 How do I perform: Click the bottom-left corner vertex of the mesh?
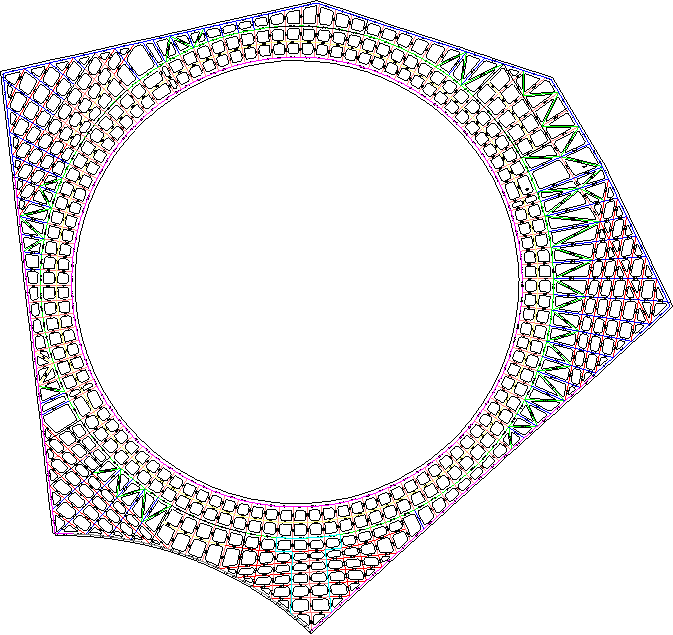pyautogui.click(x=54, y=533)
